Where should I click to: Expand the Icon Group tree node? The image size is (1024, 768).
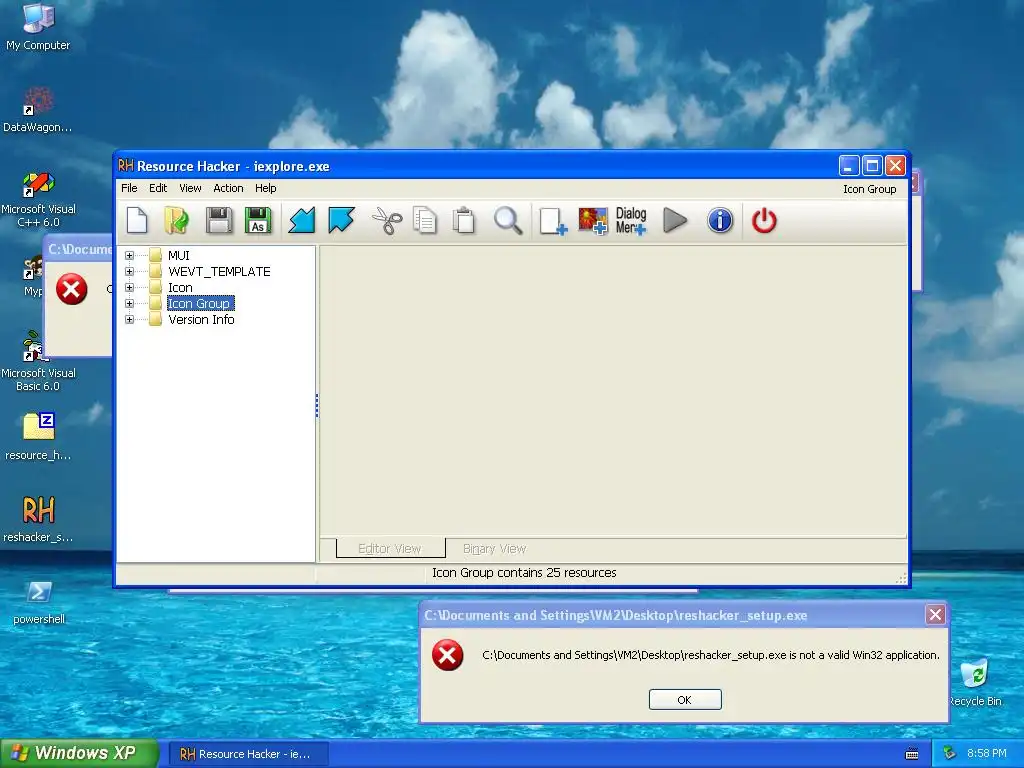(129, 304)
